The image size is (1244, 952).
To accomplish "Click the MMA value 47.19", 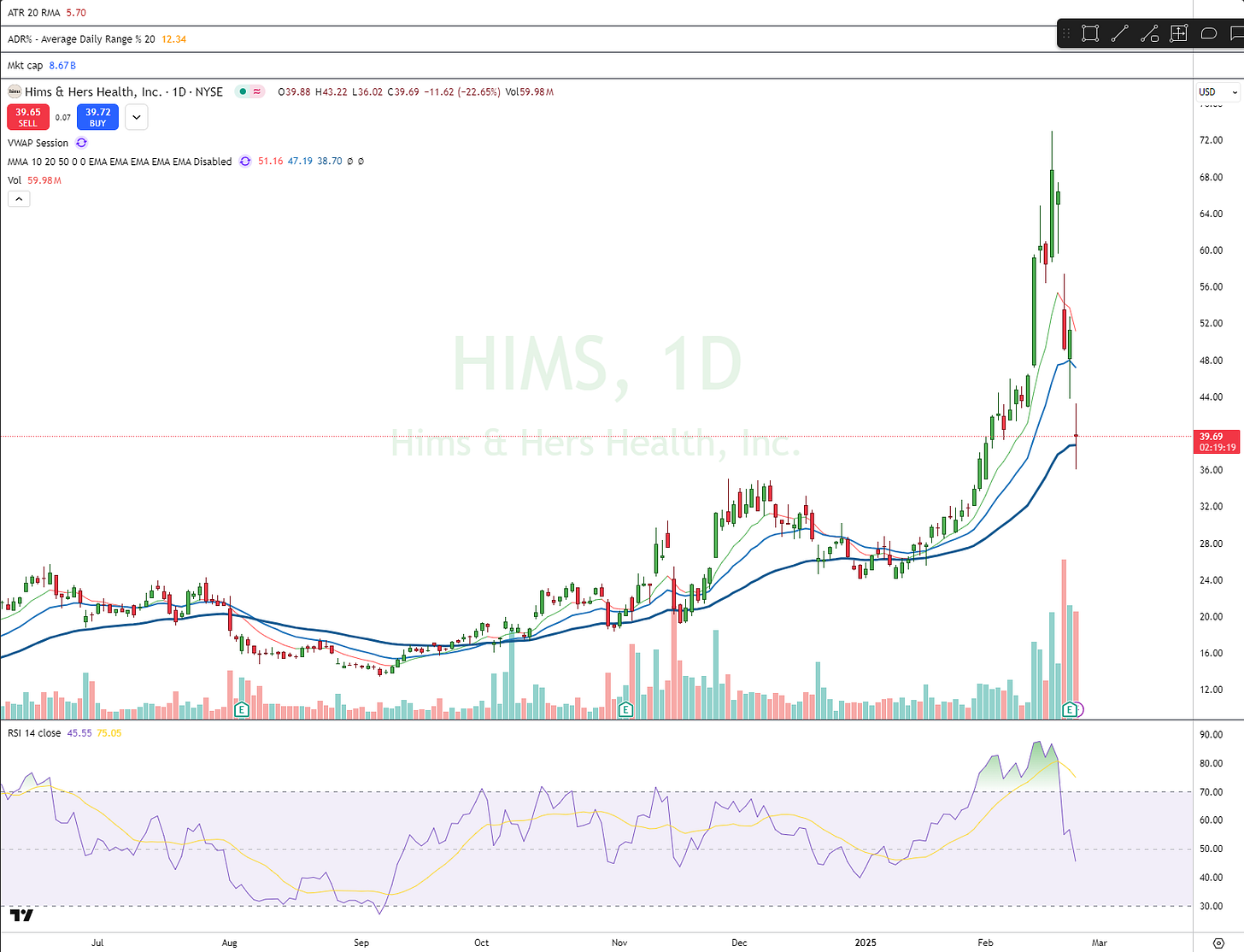I will [x=300, y=161].
